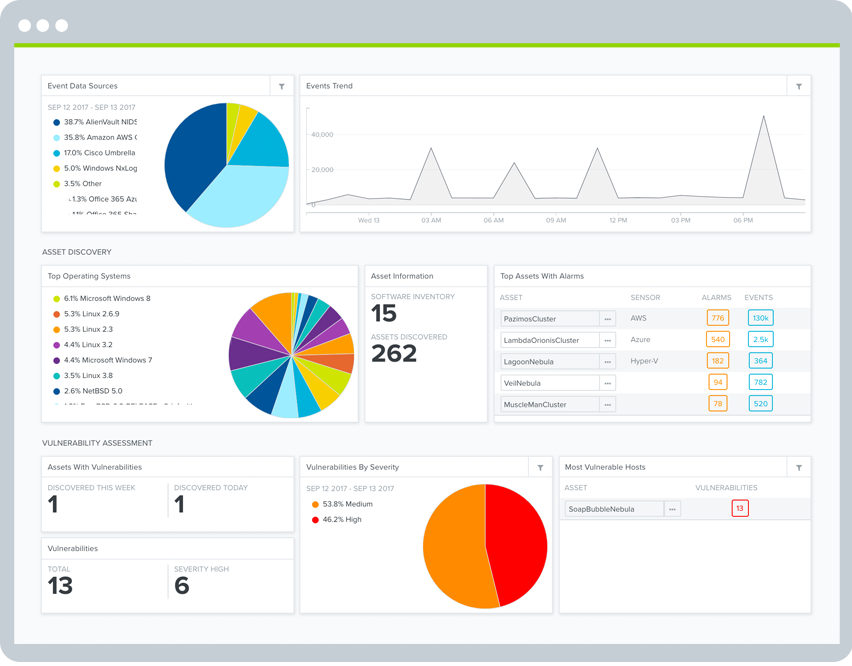
Task: Click the 13 vulnerabilities badge for SoapBubbleNebula
Action: (740, 509)
